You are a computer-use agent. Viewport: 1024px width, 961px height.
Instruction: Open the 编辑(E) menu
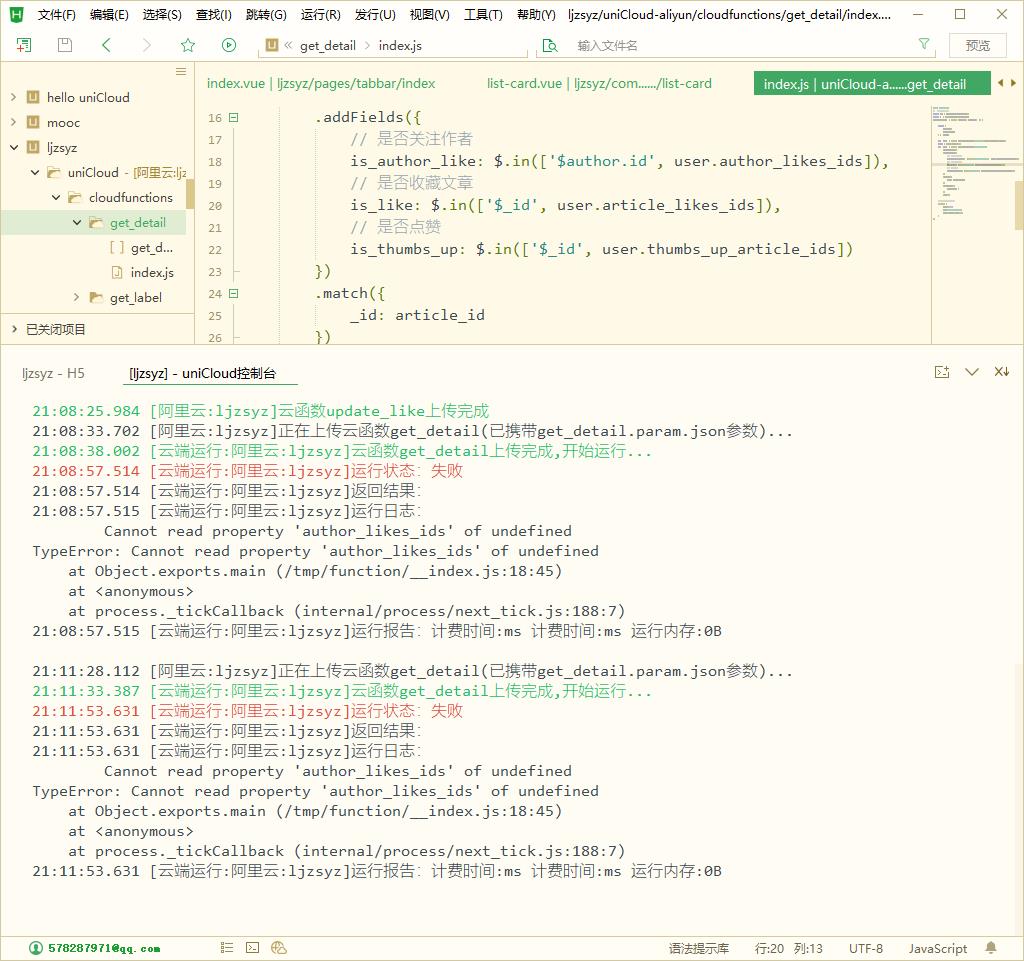(109, 14)
